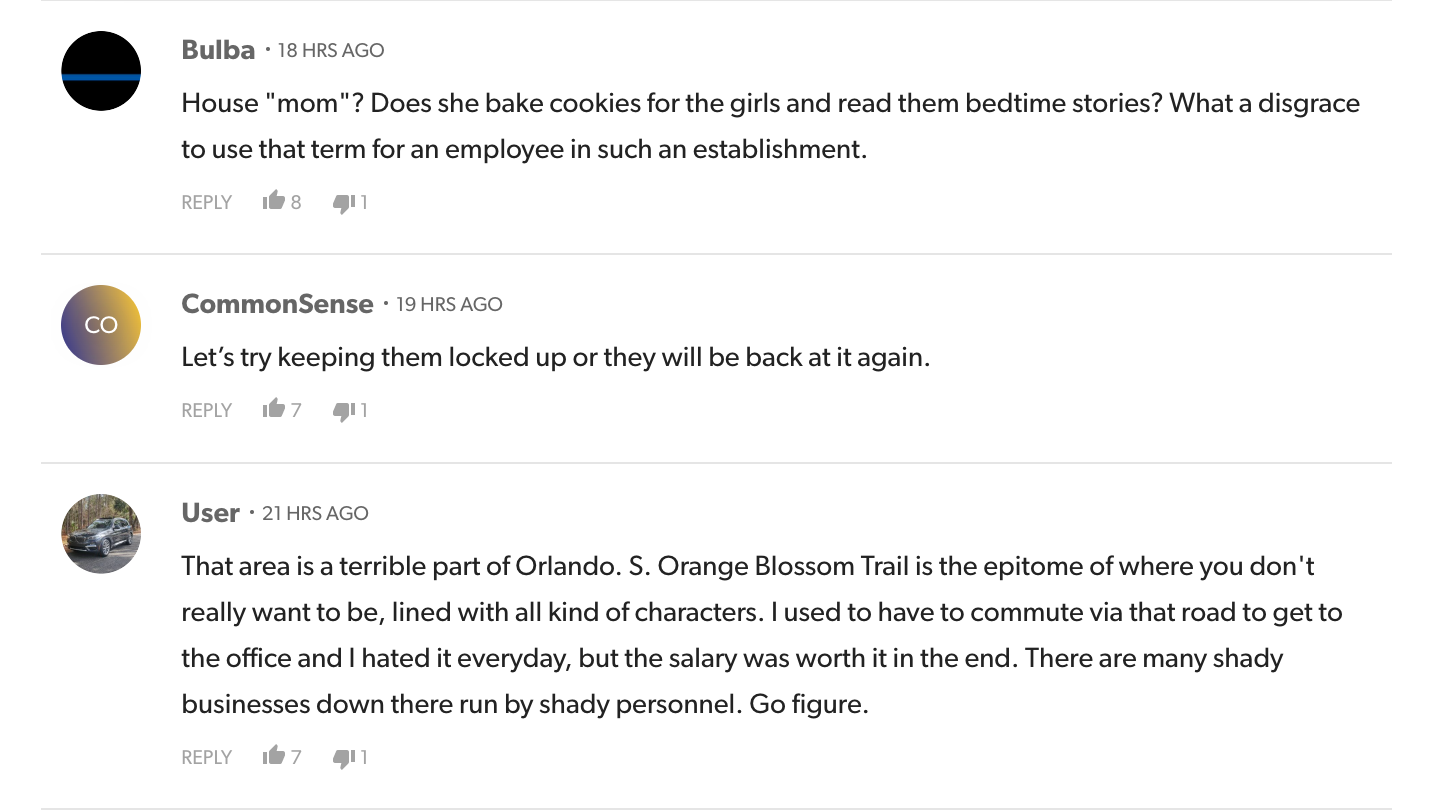This screenshot has width=1434, height=812.
Task: Visit CommonSense's profile name link
Action: [x=277, y=304]
